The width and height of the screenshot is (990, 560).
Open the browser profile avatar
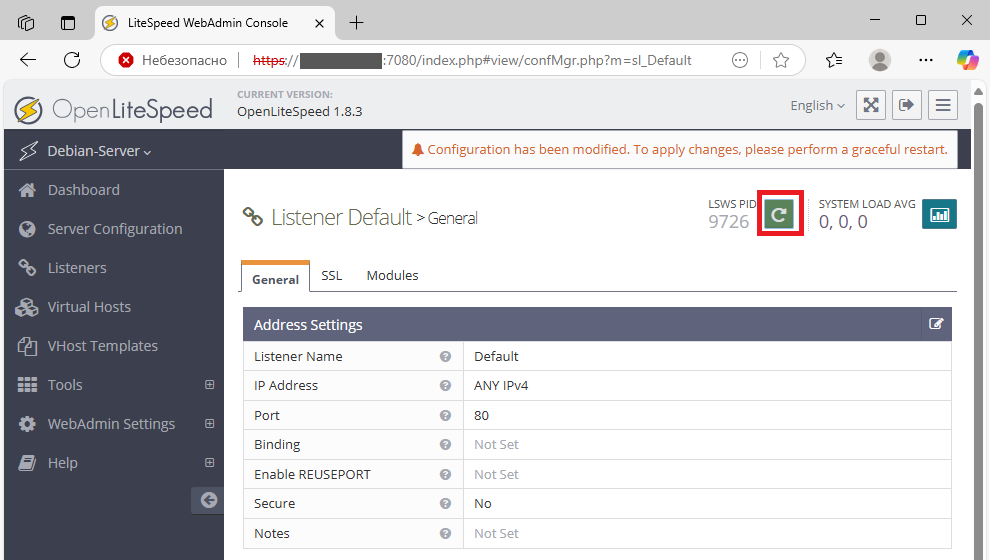[x=880, y=60]
